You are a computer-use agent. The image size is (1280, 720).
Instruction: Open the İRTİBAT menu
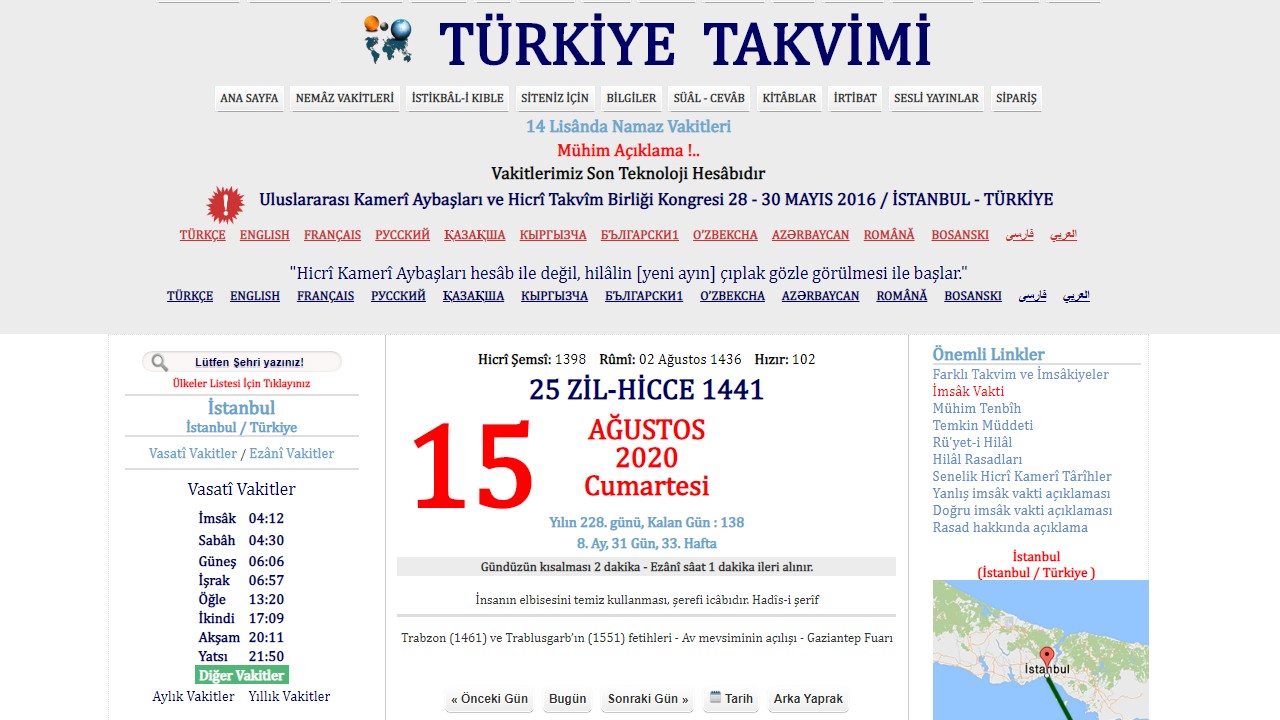click(x=855, y=98)
